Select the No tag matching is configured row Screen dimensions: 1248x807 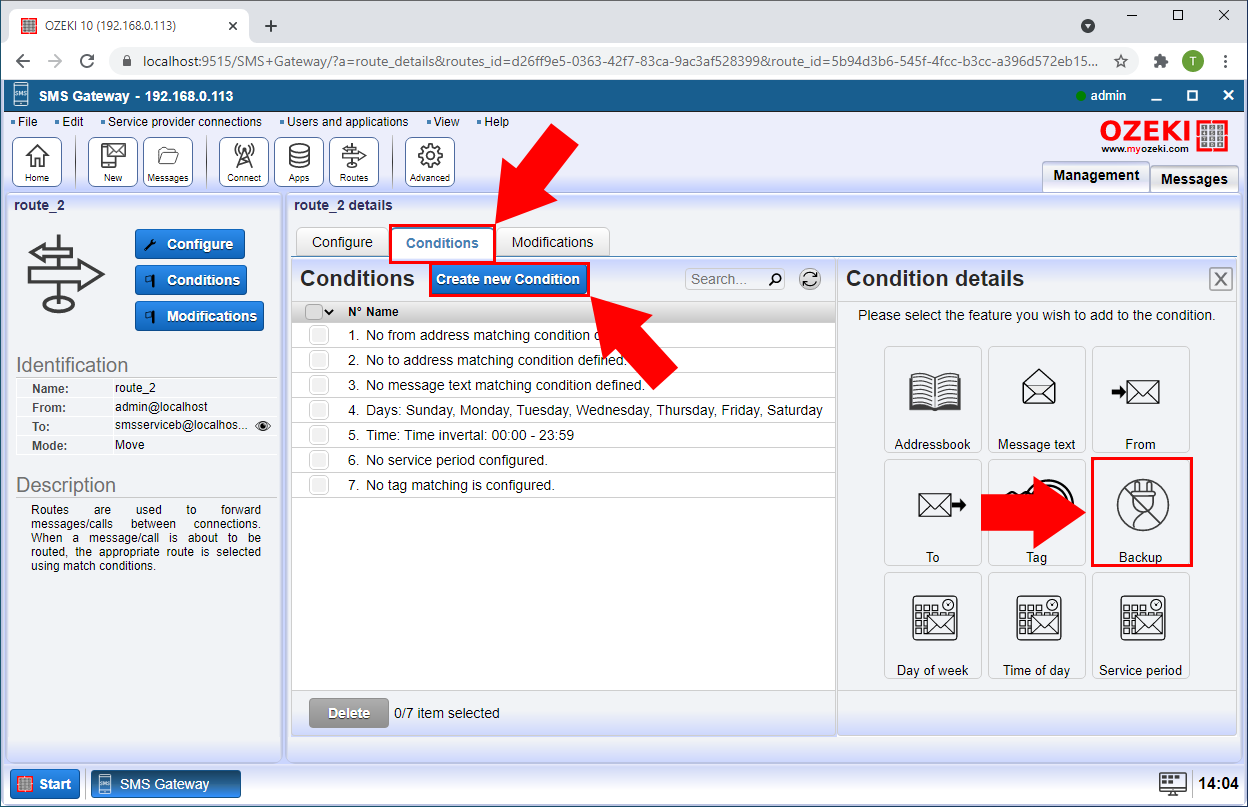click(563, 485)
